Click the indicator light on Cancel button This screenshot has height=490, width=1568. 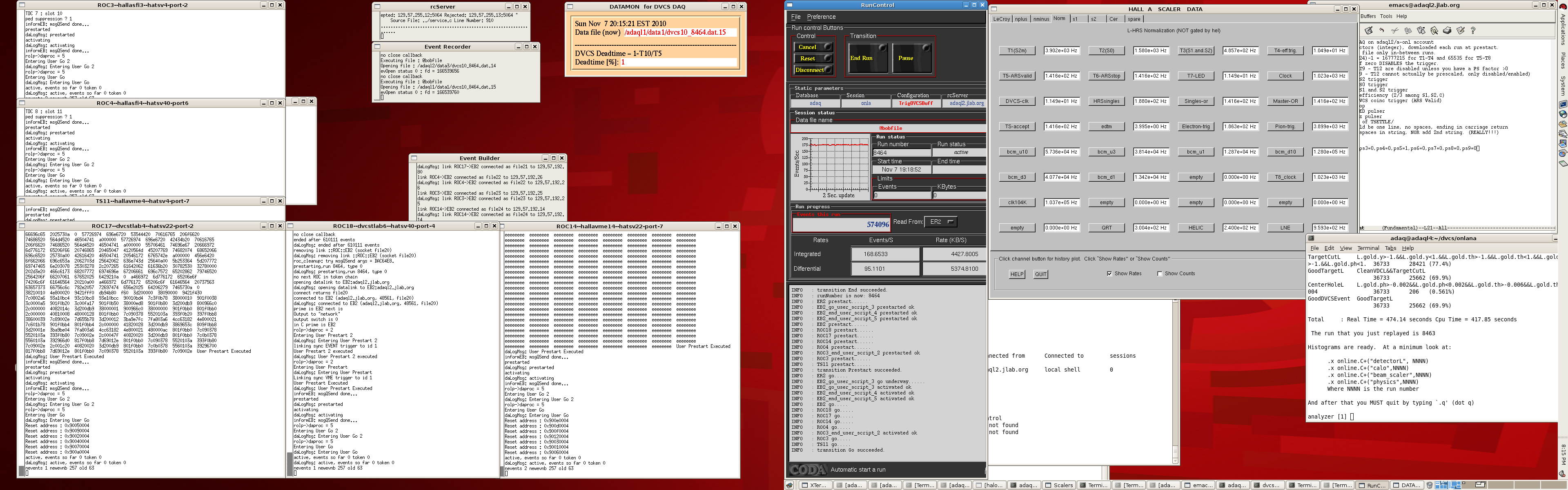(827, 46)
